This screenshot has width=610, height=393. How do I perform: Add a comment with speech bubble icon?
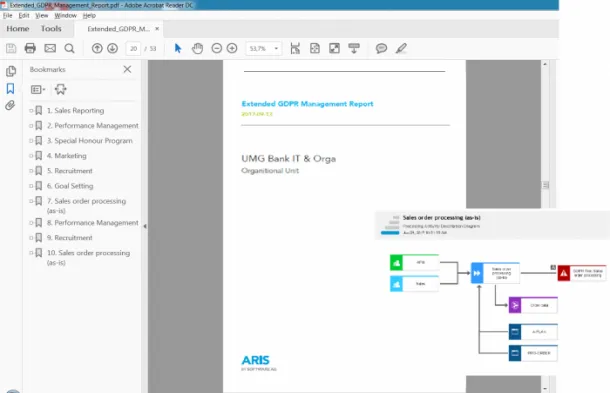click(x=381, y=48)
